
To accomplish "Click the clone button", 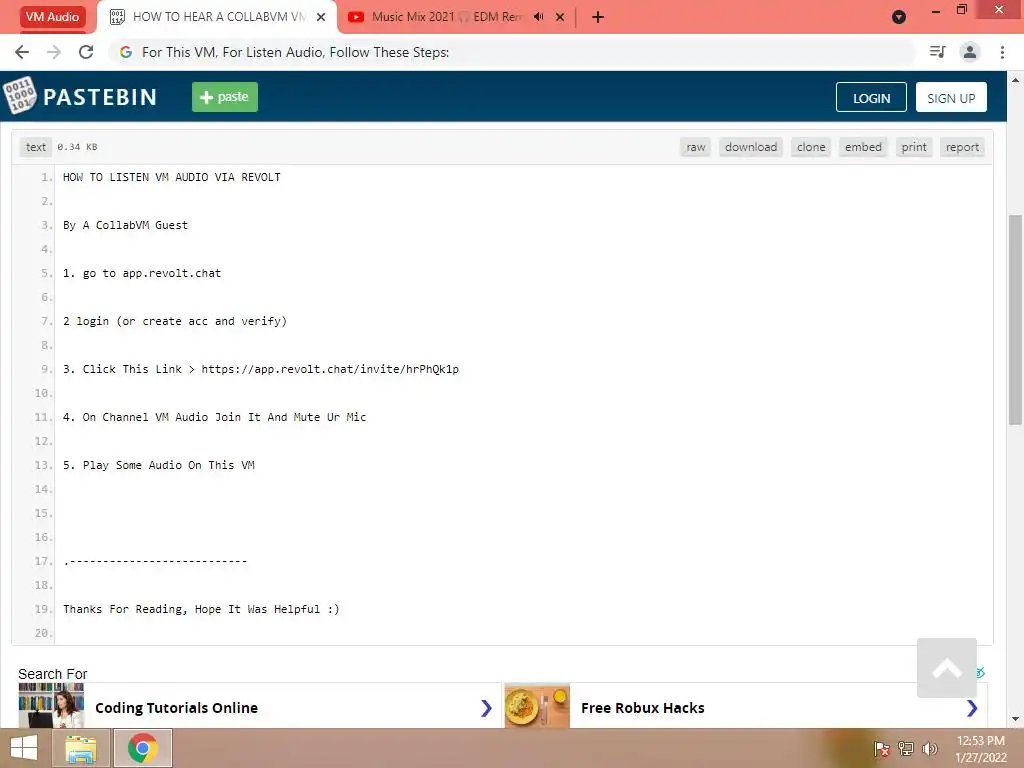I will tap(811, 147).
